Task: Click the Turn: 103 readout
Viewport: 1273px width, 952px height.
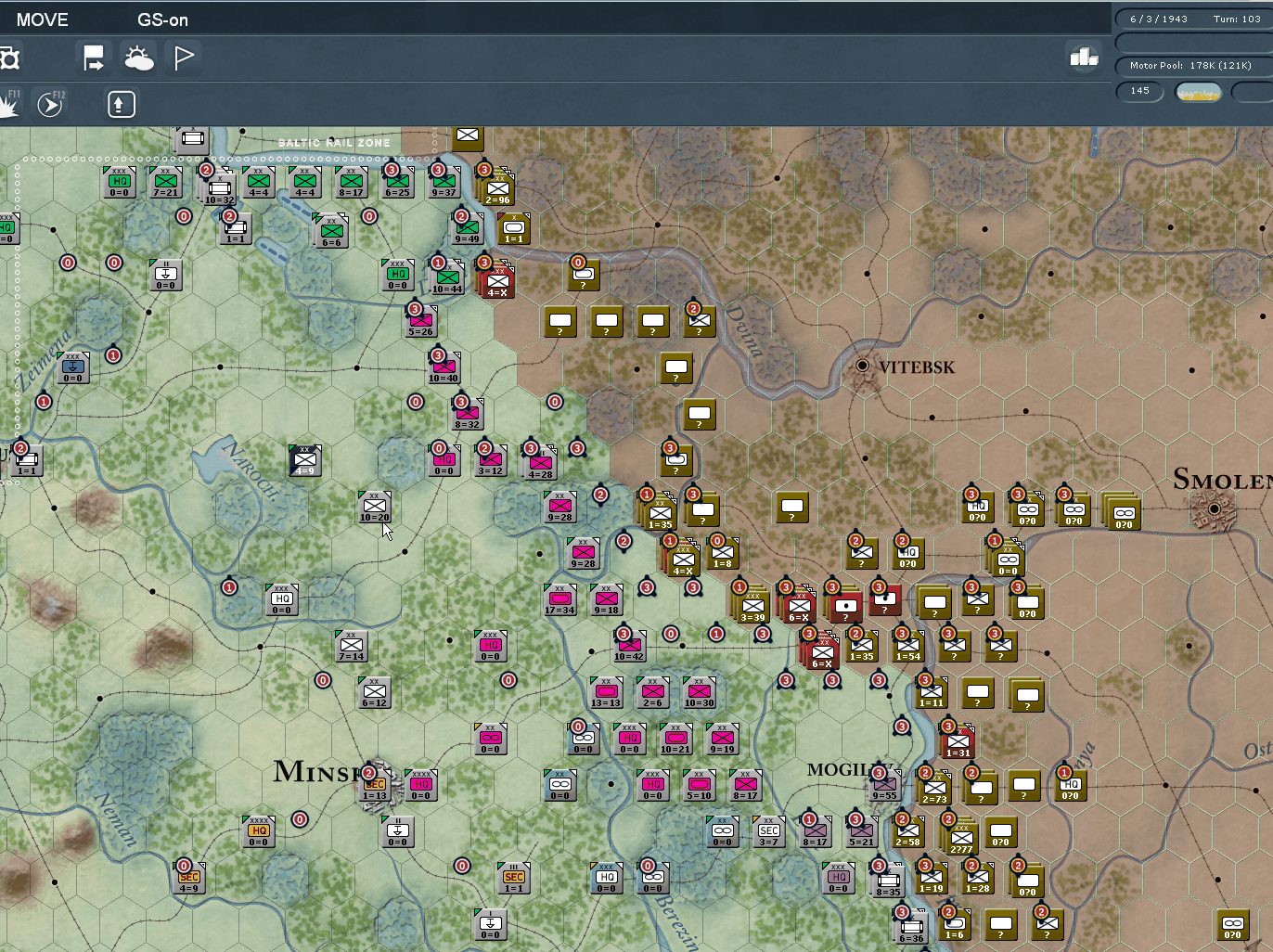Action: point(1237,19)
